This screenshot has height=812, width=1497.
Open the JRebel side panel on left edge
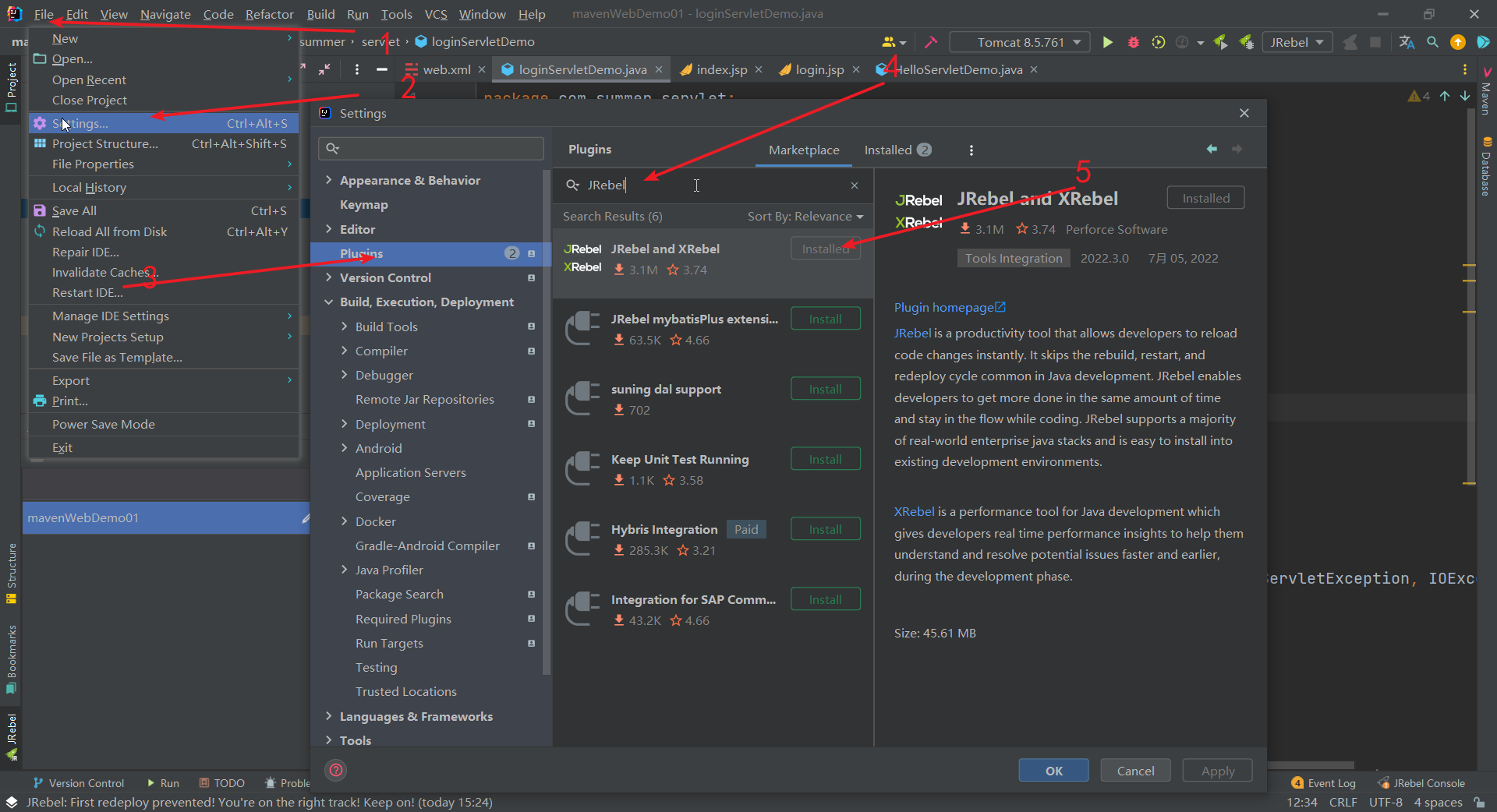(11, 736)
